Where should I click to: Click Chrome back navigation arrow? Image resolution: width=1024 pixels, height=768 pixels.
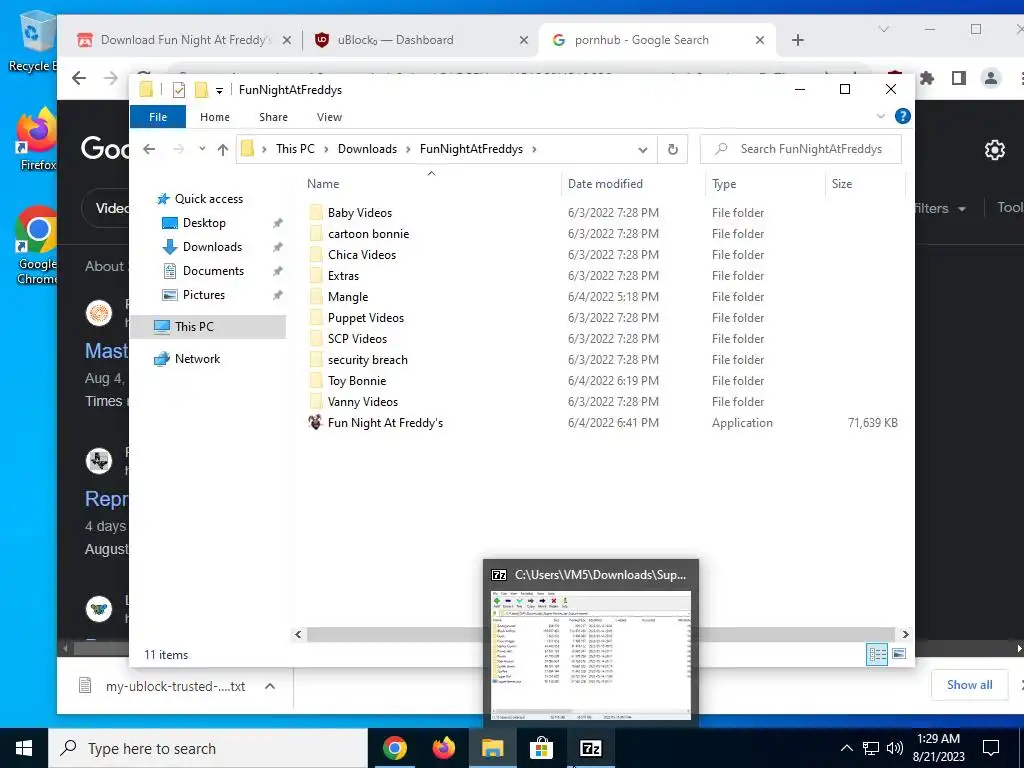pos(79,78)
